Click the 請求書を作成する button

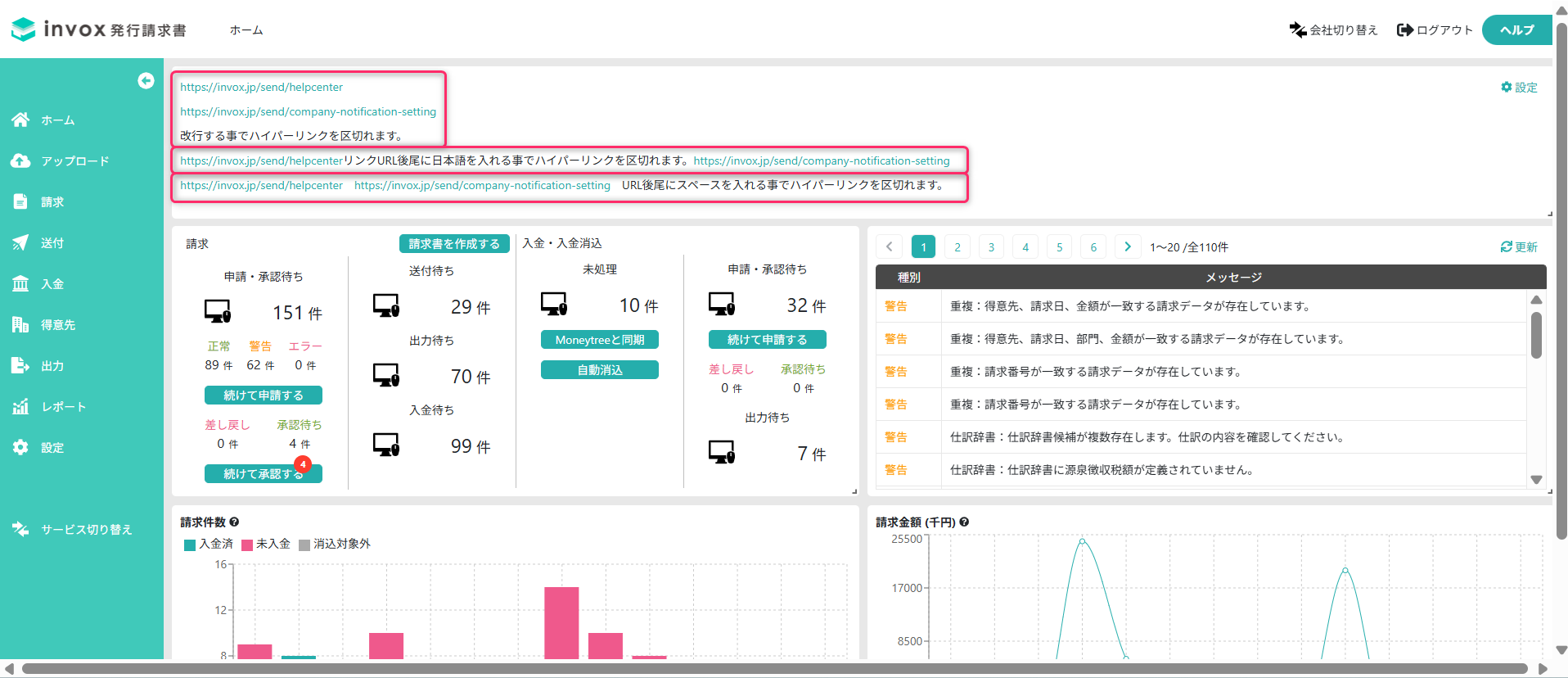(454, 244)
